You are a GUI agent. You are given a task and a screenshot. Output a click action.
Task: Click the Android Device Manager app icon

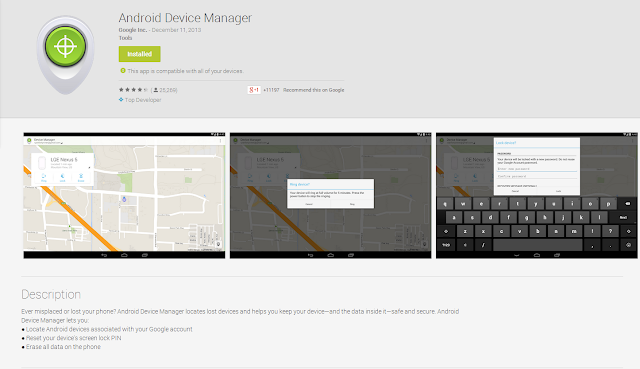coord(65,55)
